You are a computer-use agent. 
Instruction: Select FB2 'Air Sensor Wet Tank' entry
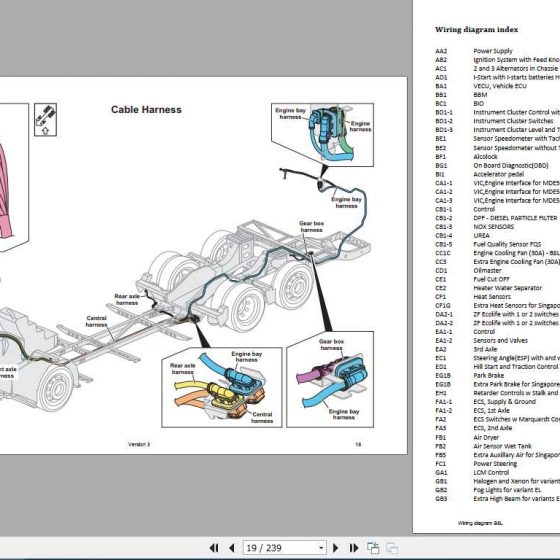(483, 446)
